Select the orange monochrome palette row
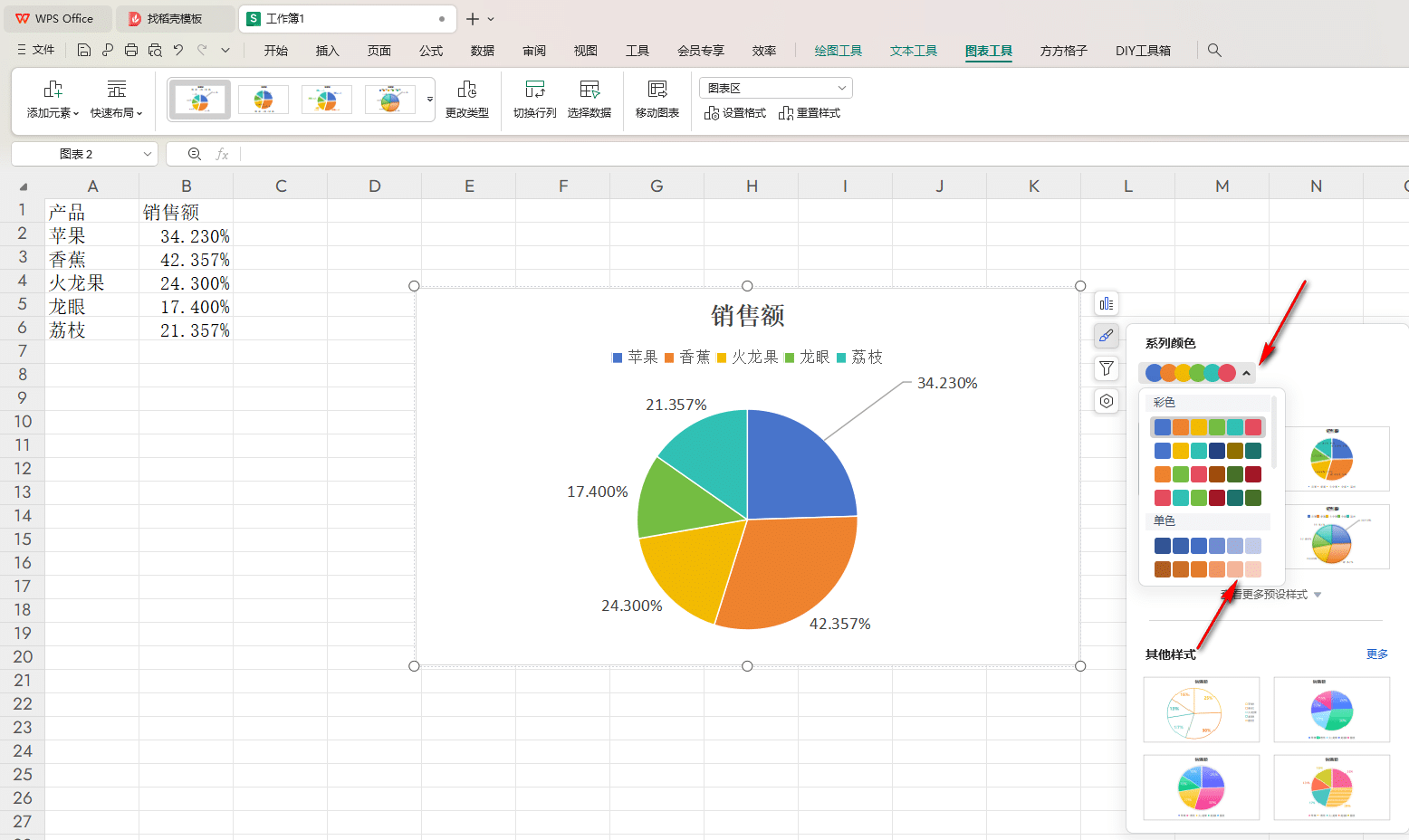The height and width of the screenshot is (840, 1409). (x=1208, y=569)
